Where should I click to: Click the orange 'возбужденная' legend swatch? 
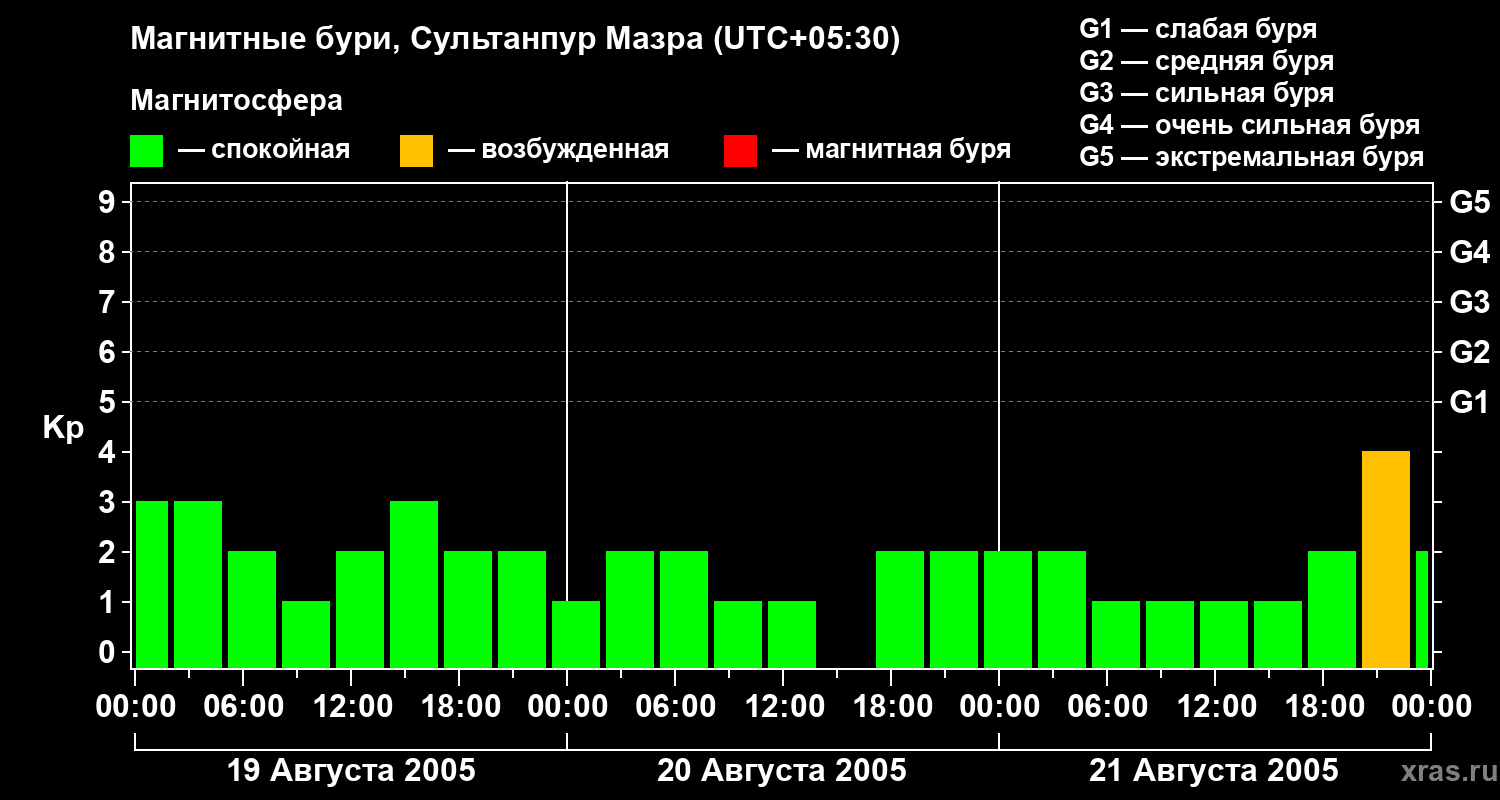(x=416, y=151)
